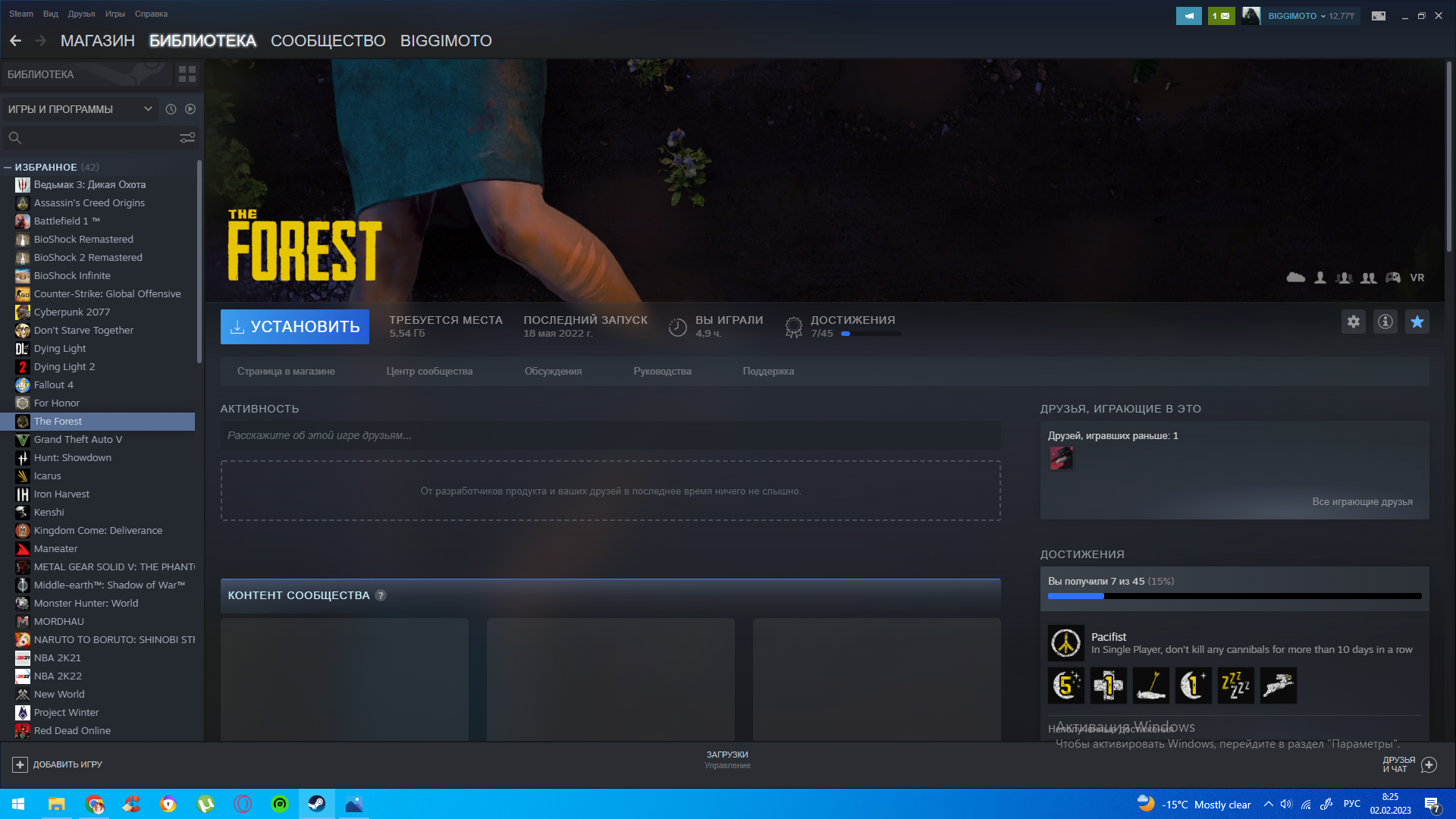Open the Справка menu
Screen dimensions: 1456x819
(151, 14)
